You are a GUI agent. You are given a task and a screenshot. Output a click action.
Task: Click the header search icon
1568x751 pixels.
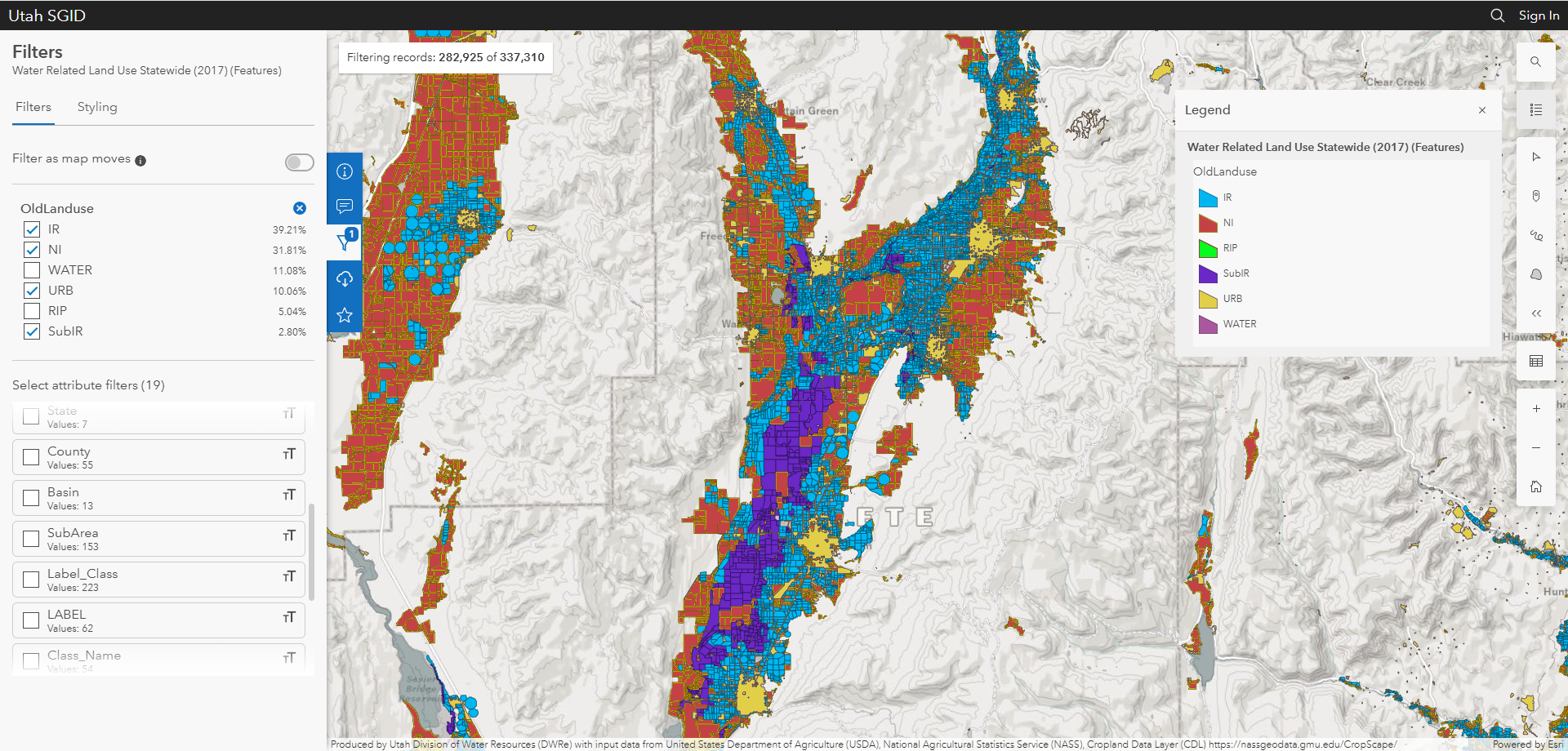pyautogui.click(x=1497, y=16)
